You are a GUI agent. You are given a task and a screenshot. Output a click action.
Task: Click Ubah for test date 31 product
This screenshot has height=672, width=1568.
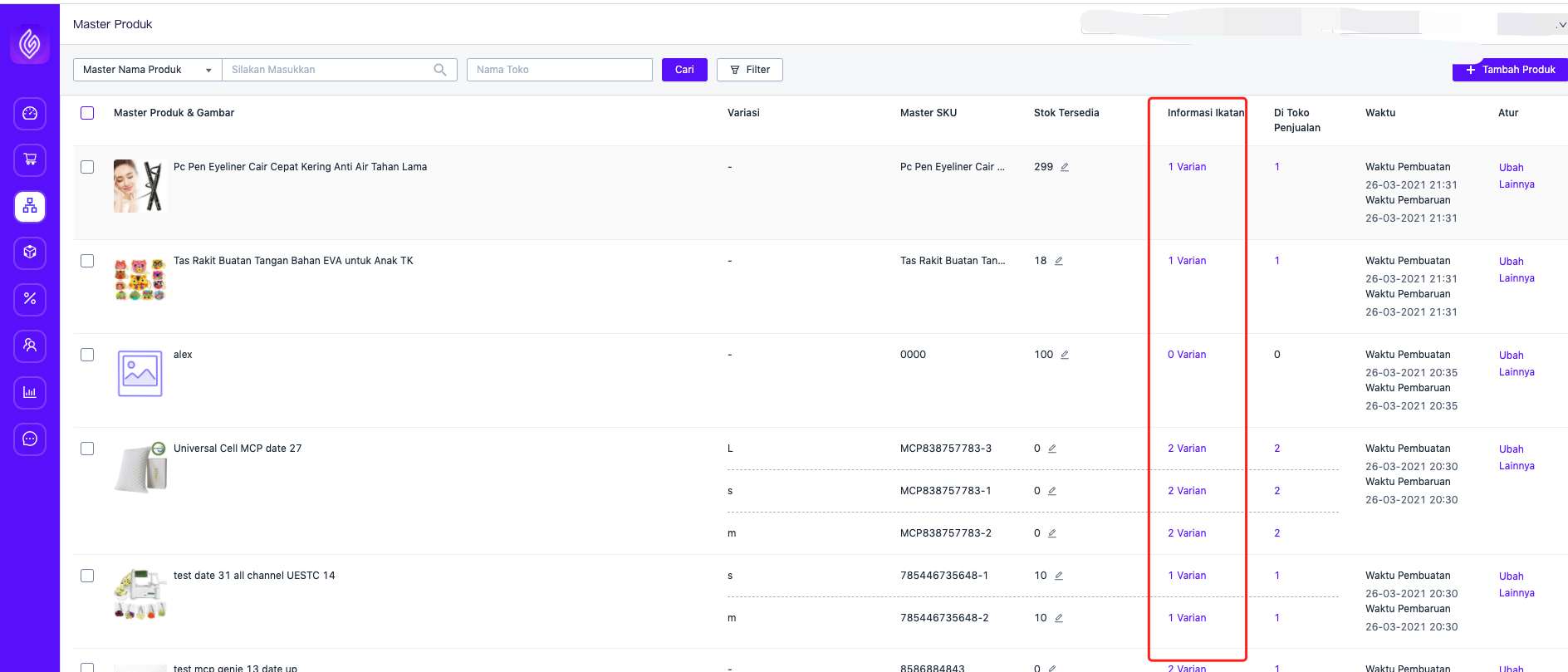[x=1512, y=576]
